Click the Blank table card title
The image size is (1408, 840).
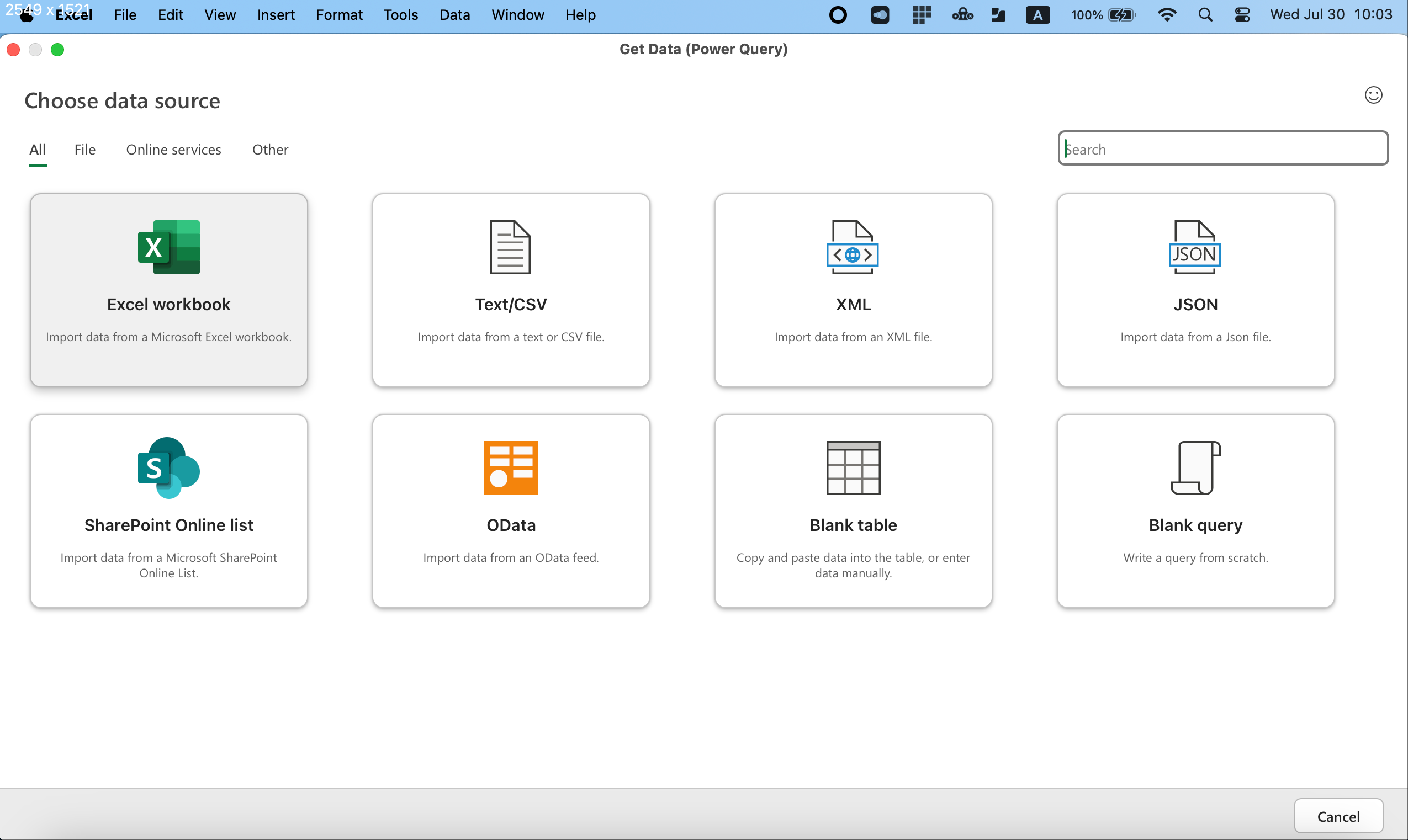pos(853,525)
